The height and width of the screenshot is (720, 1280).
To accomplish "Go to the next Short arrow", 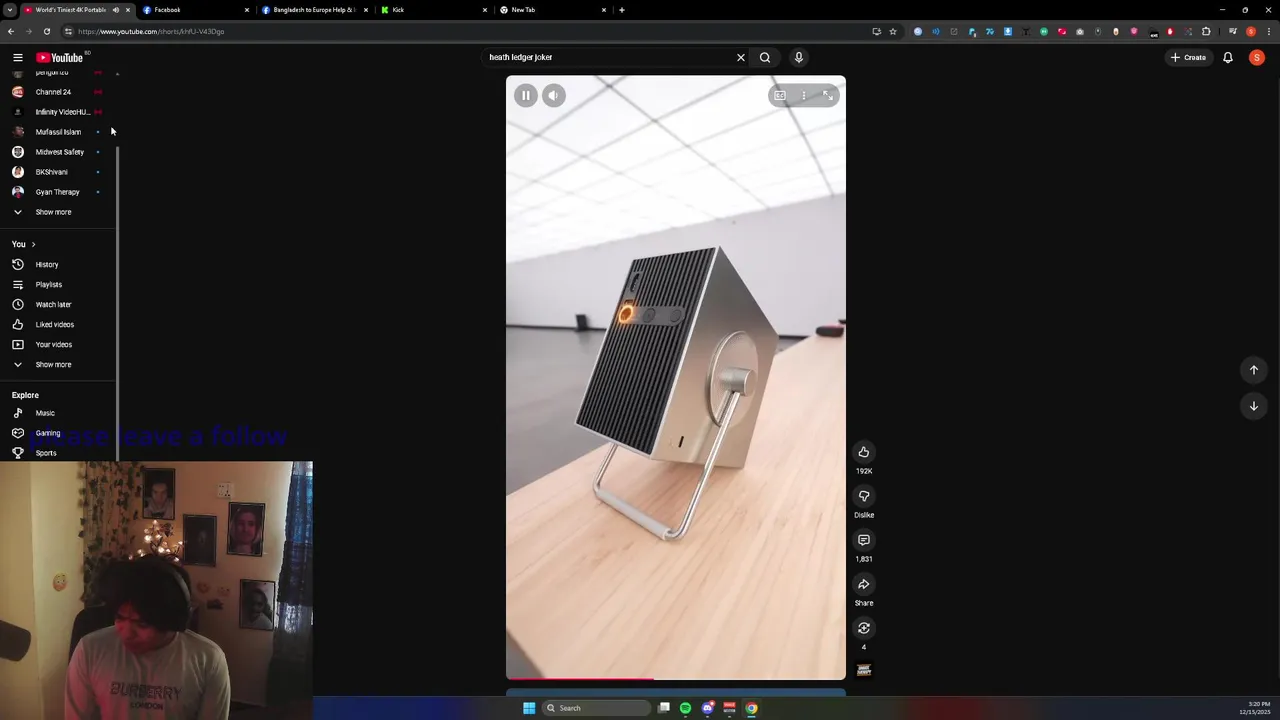I will 1253,406.
